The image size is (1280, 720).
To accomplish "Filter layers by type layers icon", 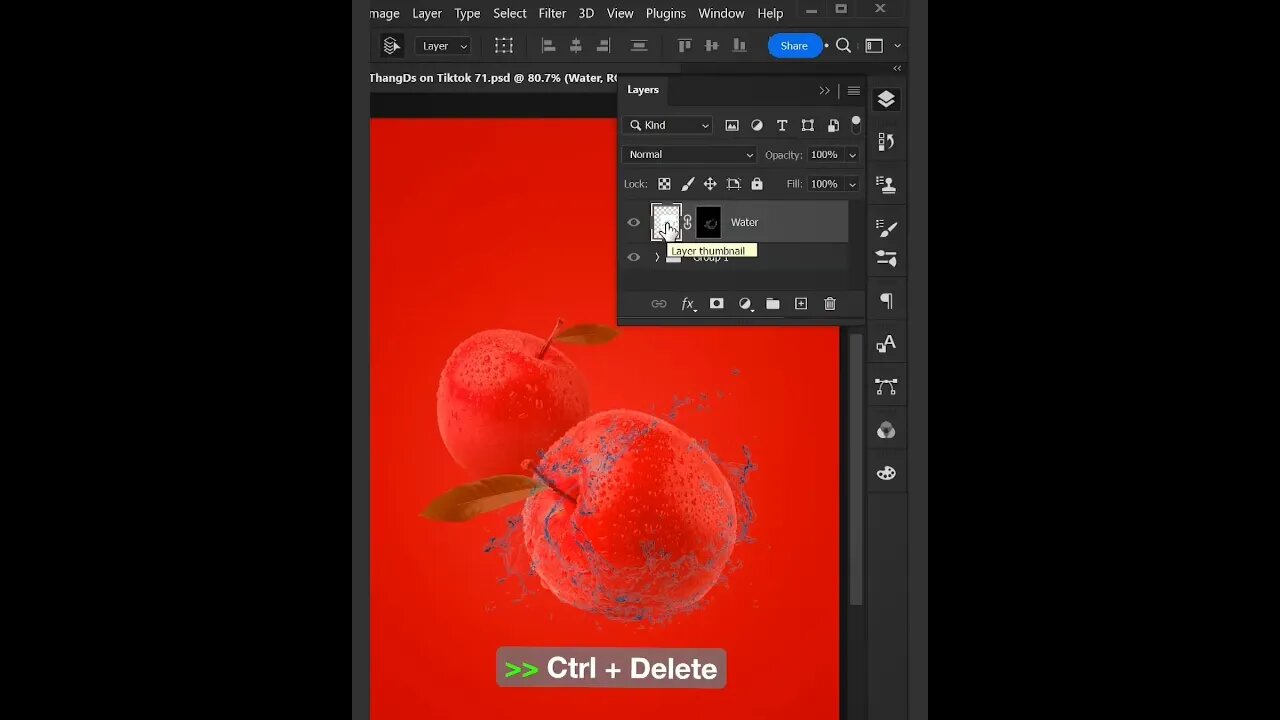I will (x=782, y=125).
